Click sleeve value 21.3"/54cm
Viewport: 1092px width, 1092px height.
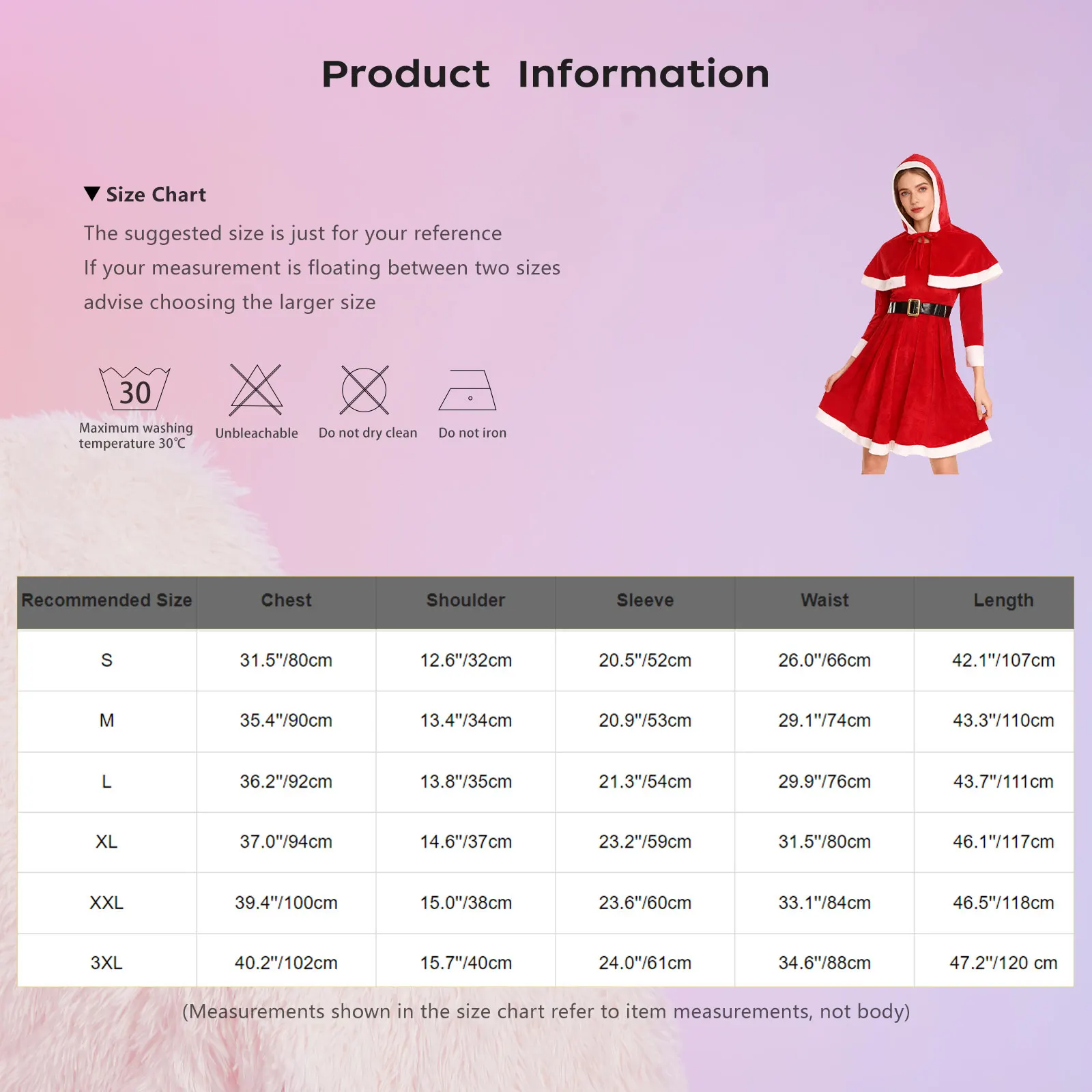(x=645, y=781)
